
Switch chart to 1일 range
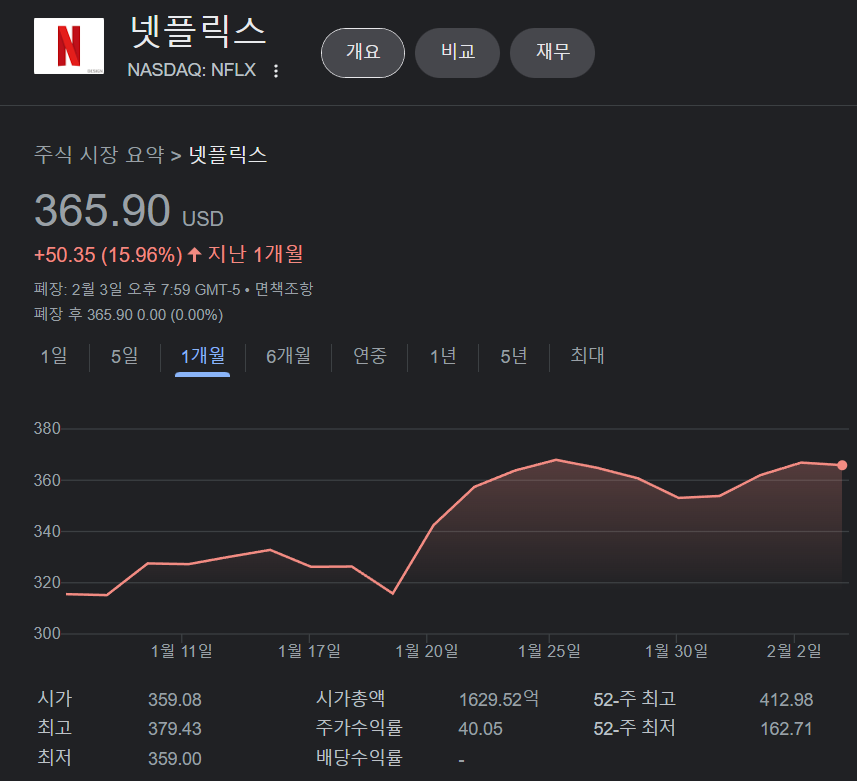[54, 356]
